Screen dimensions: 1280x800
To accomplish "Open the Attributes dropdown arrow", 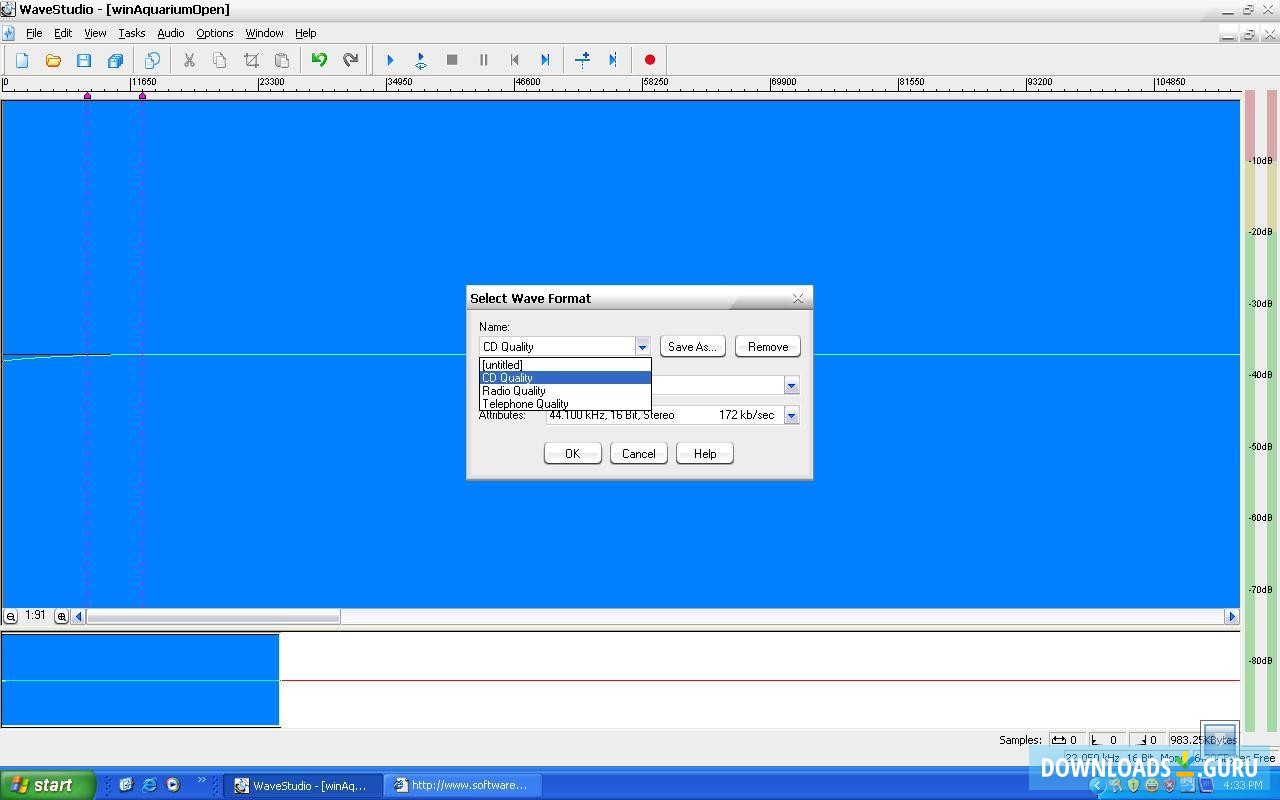I will (x=791, y=414).
